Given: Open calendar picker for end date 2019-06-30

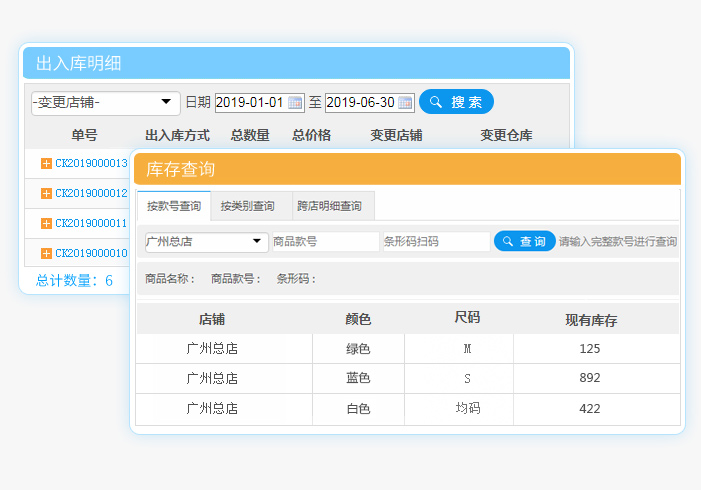Looking at the screenshot, I should click(x=405, y=102).
